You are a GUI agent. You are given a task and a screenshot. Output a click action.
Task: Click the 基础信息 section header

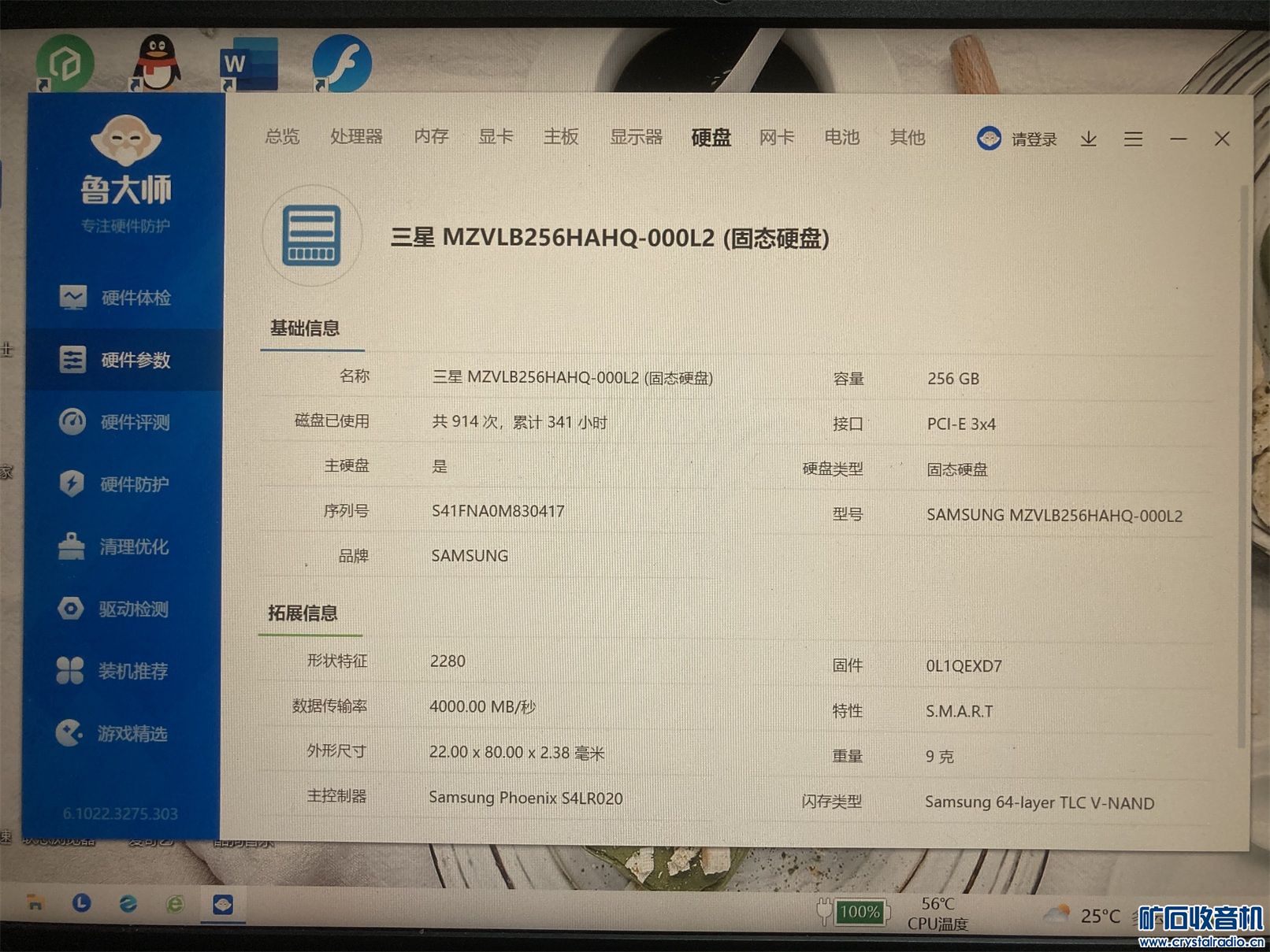point(305,328)
